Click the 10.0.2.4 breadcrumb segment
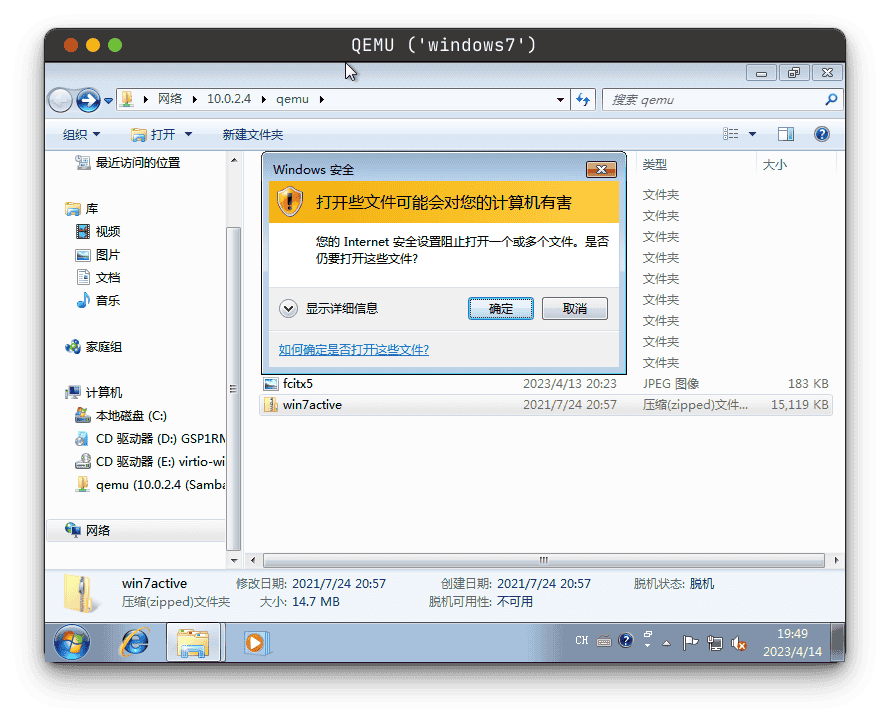890x723 pixels. click(x=229, y=99)
